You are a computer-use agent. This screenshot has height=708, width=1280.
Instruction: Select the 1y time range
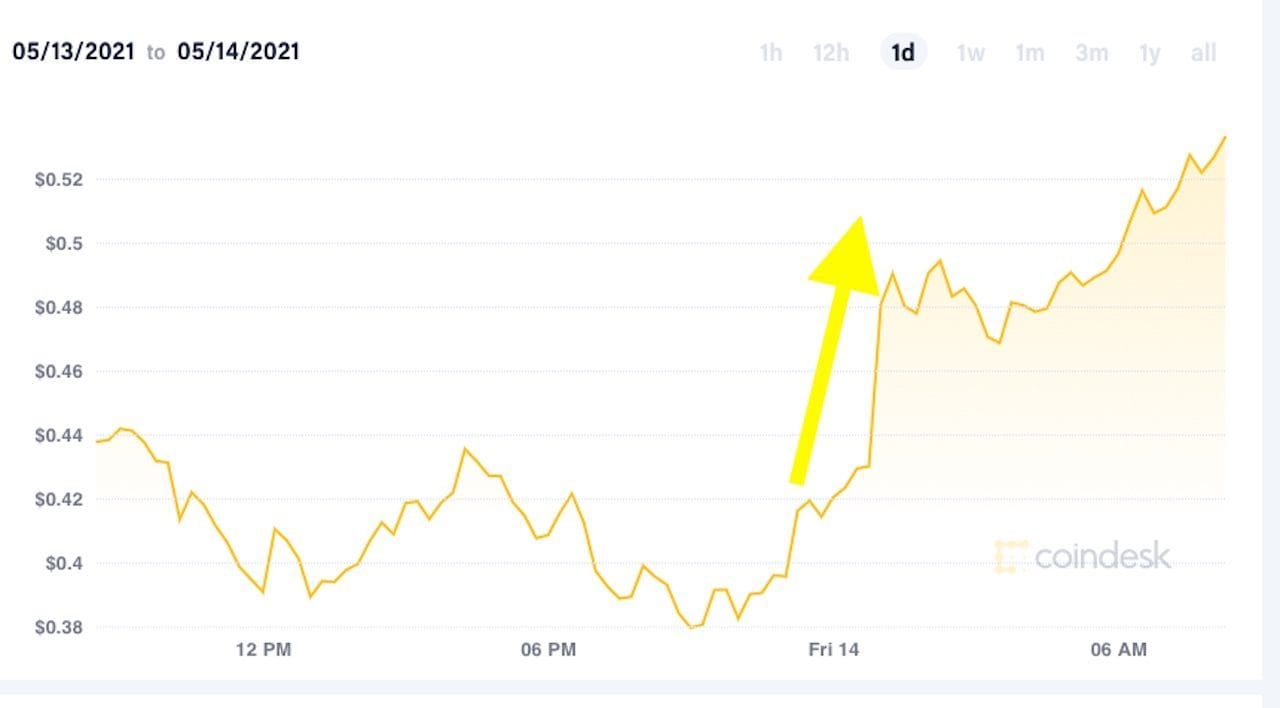[x=1150, y=53]
